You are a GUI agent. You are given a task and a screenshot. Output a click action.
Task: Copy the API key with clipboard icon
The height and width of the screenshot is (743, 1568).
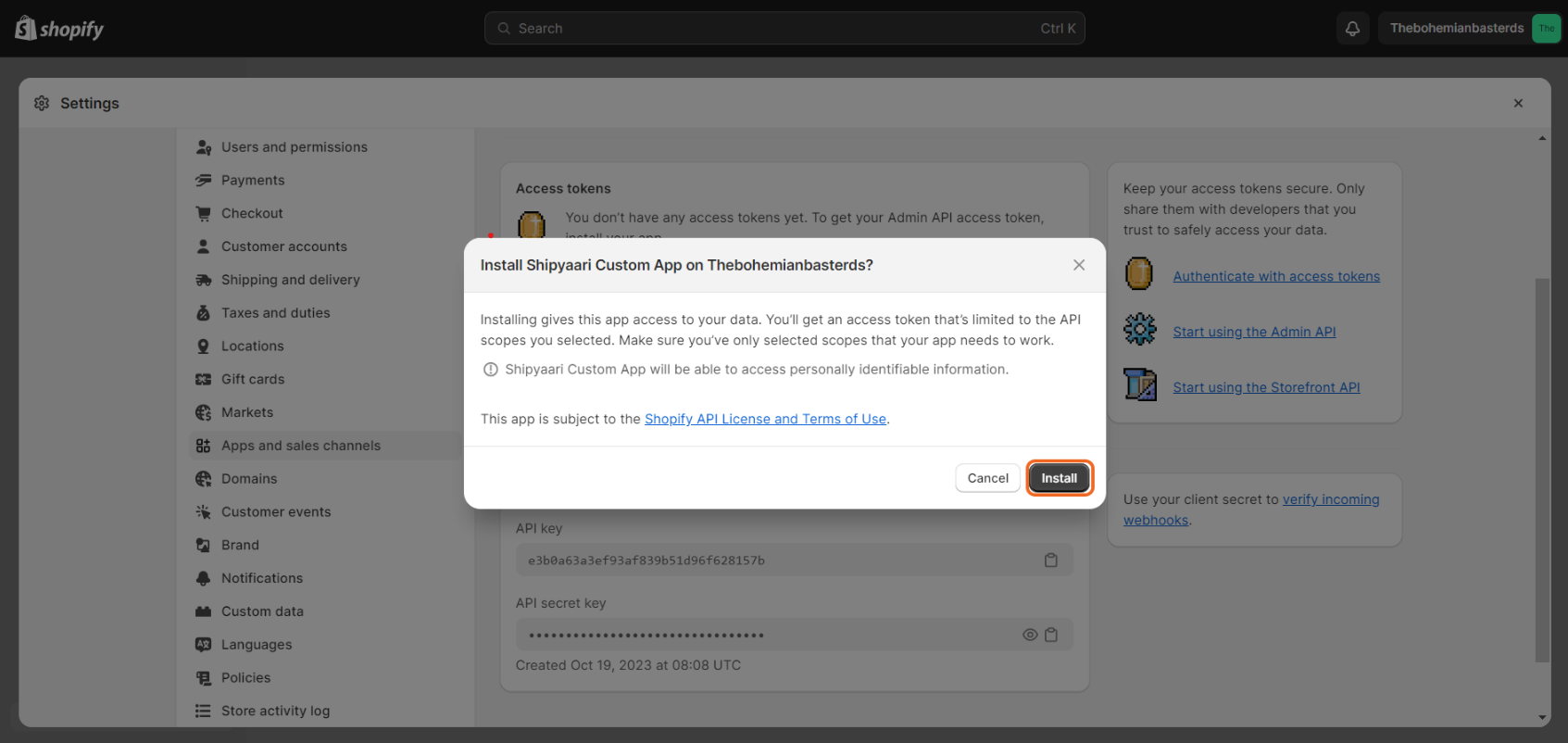coord(1051,560)
